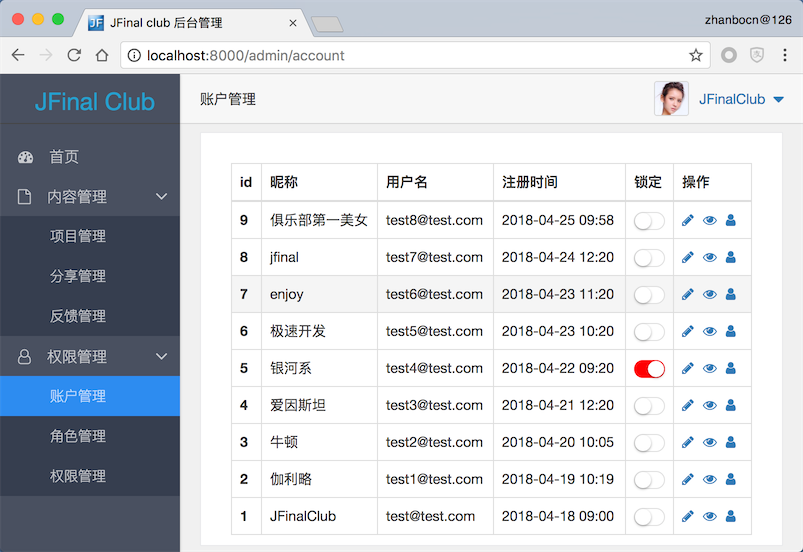This screenshot has height=552, width=803.
Task: Click user icon for 俱乐部第一美女 row
Action: coord(731,220)
